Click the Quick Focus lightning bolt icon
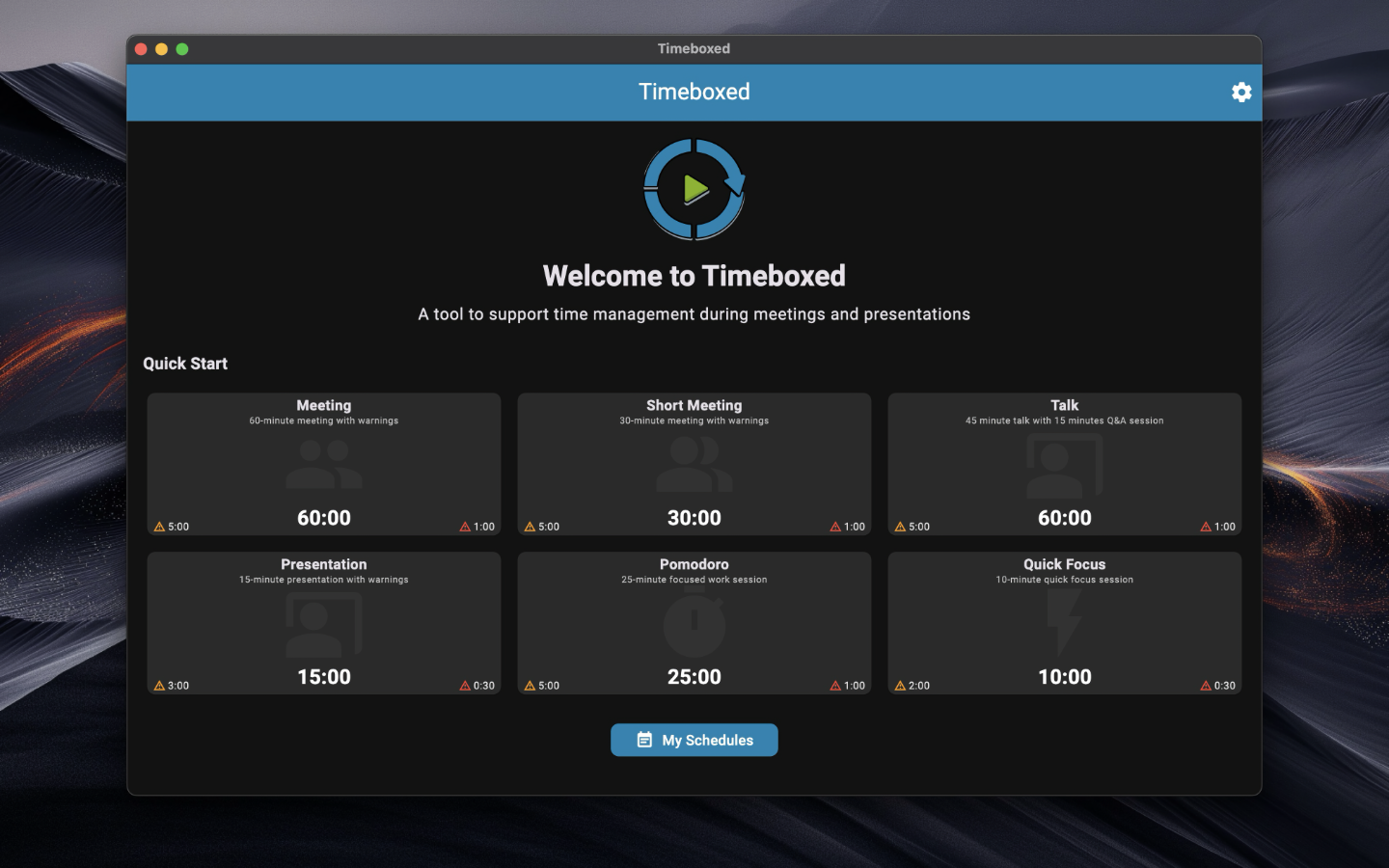The width and height of the screenshot is (1389, 868). click(1064, 623)
